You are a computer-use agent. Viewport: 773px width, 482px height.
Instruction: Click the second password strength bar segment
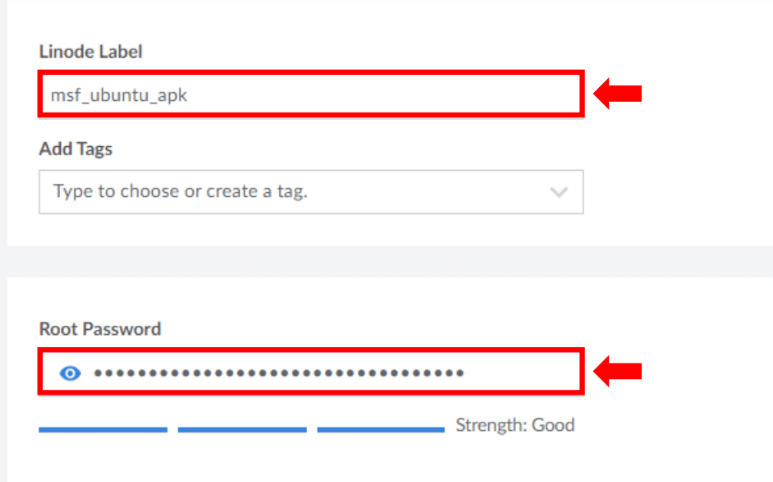[242, 430]
